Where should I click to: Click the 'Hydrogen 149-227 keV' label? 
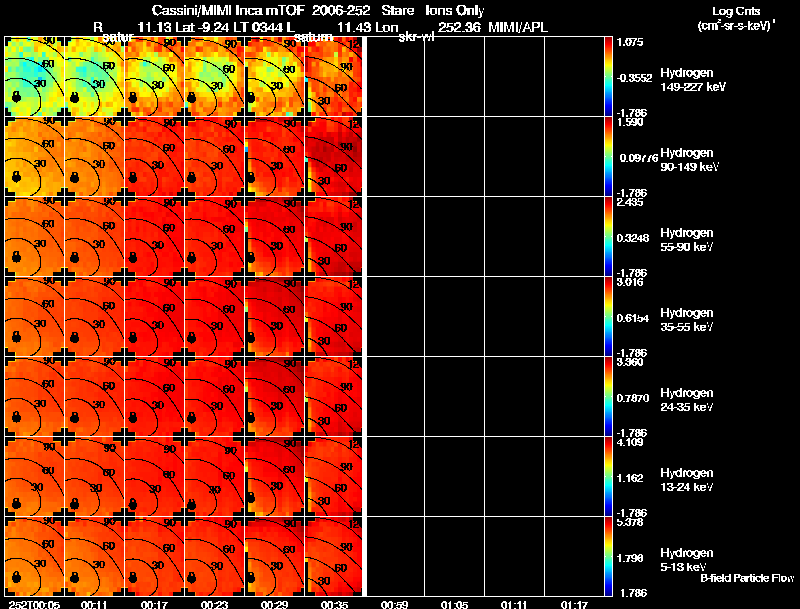click(x=693, y=80)
